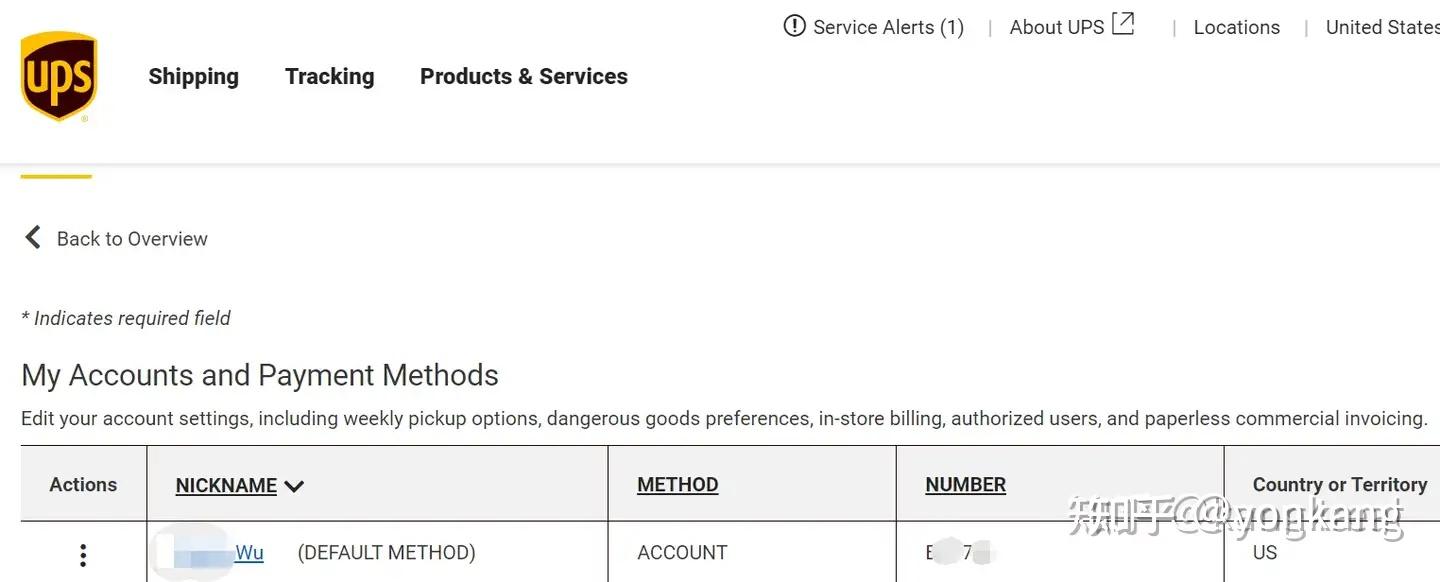Viewport: 1440px width, 582px height.
Task: Open Service Alerts (1)
Action: click(x=885, y=27)
